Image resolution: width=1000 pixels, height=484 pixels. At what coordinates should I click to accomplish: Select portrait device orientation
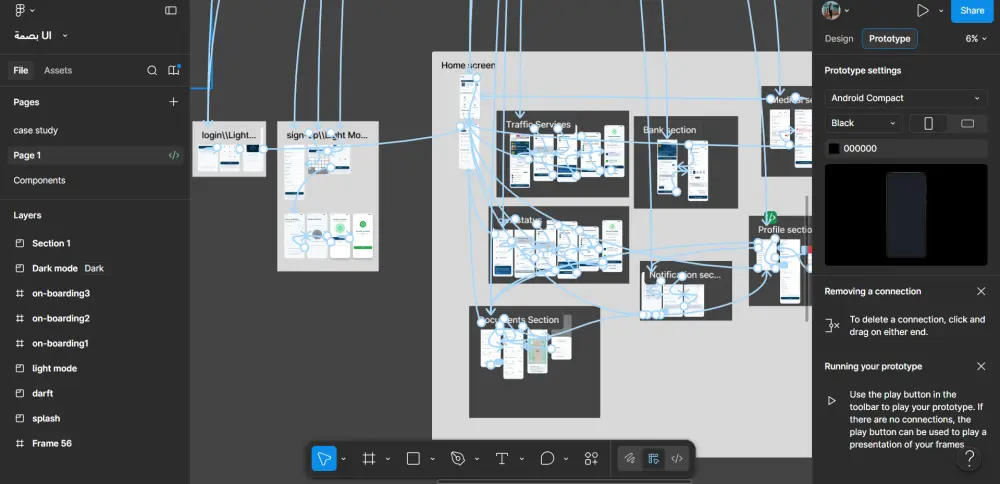point(929,123)
